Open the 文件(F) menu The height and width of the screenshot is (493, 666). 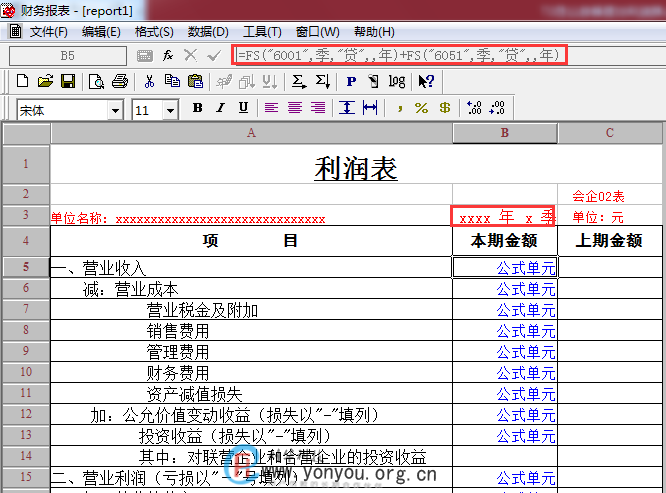pyautogui.click(x=48, y=32)
